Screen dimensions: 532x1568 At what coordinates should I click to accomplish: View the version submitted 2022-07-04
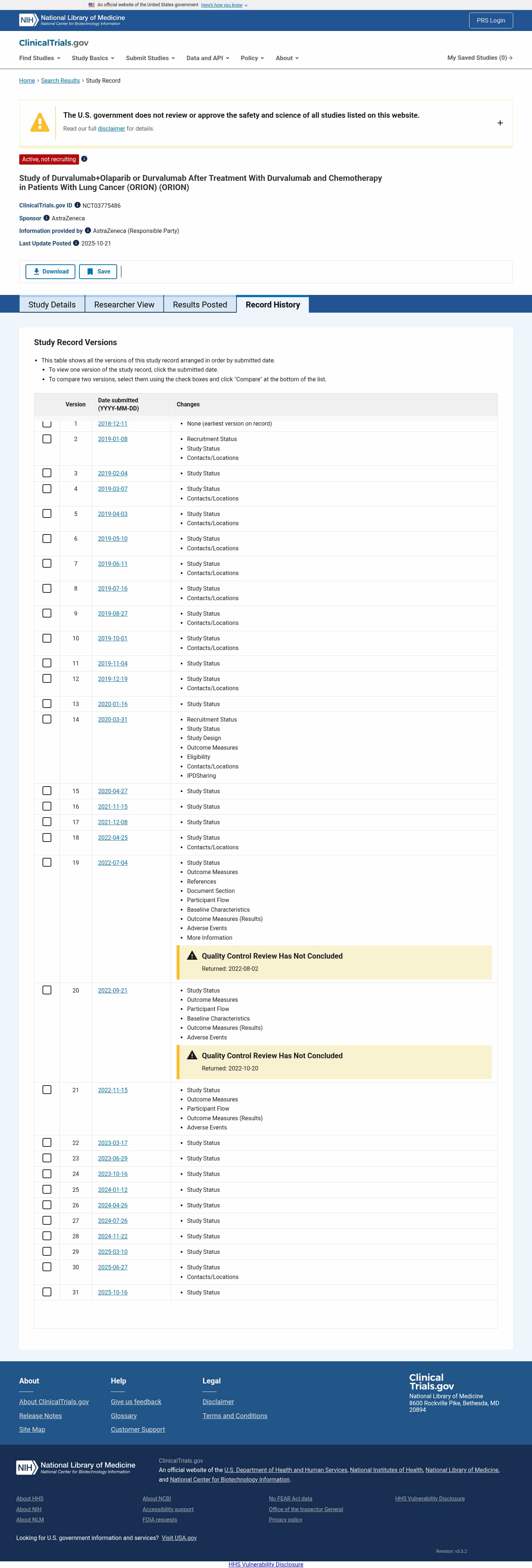113,863
